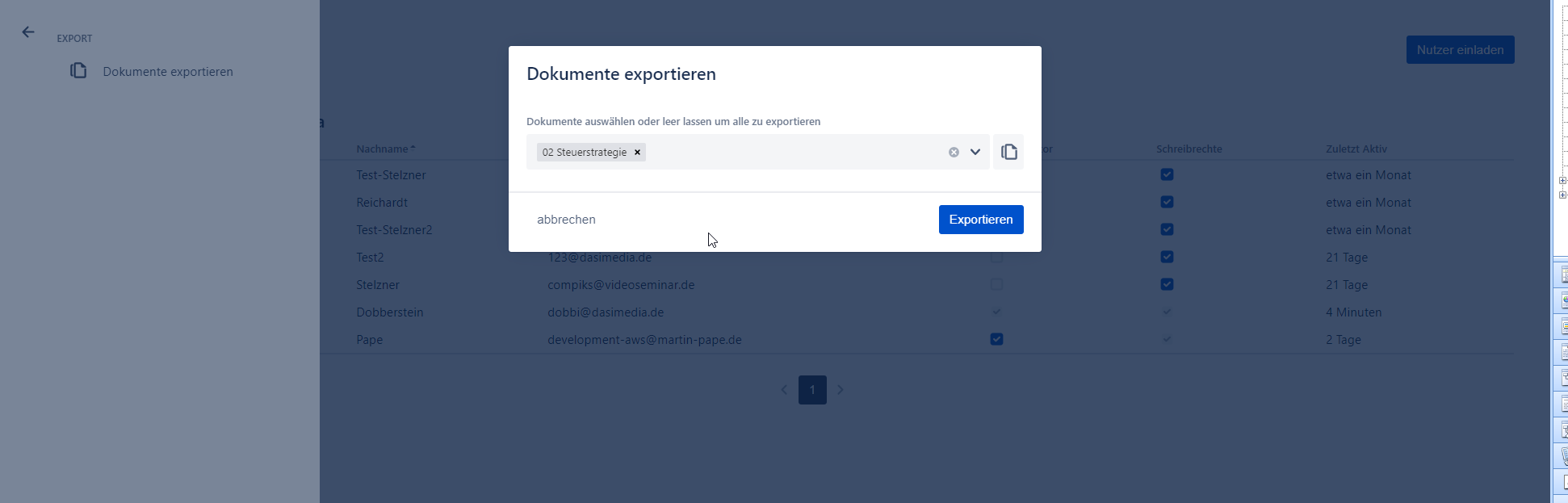Click the email dobbi@dasimedia.de
This screenshot has height=503, width=1568.
click(606, 312)
